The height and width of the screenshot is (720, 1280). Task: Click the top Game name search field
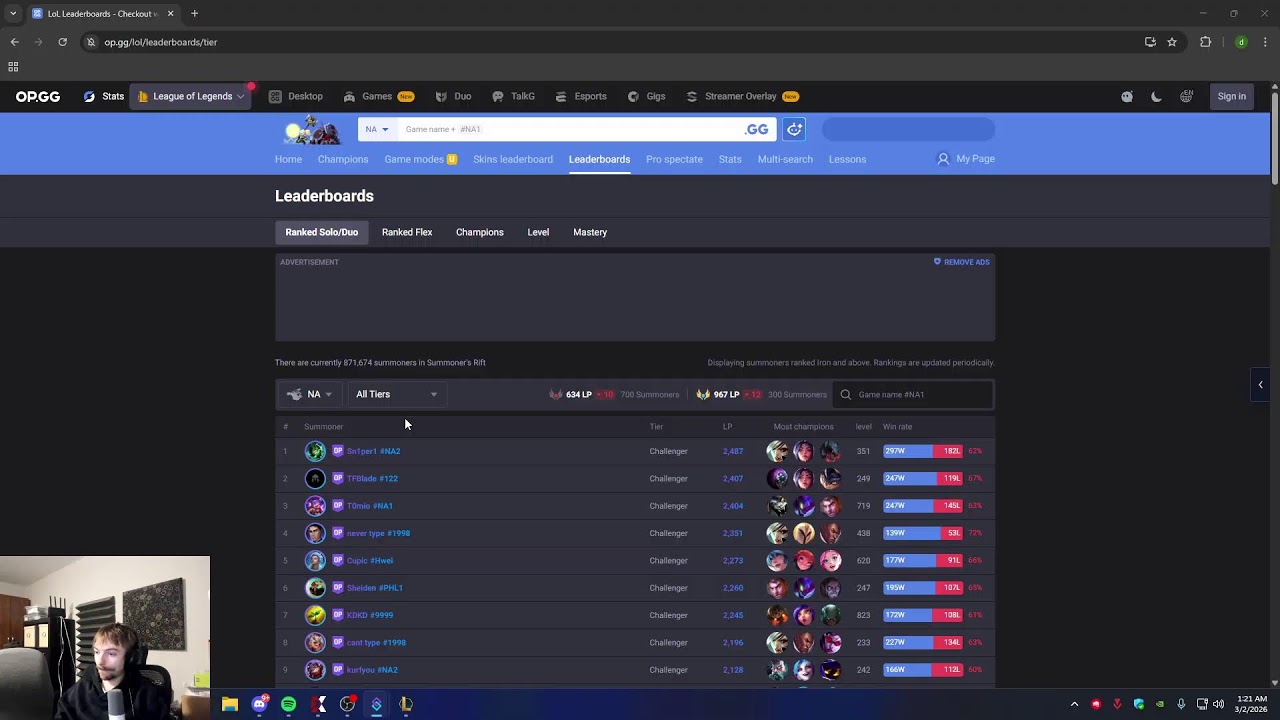[x=570, y=129]
